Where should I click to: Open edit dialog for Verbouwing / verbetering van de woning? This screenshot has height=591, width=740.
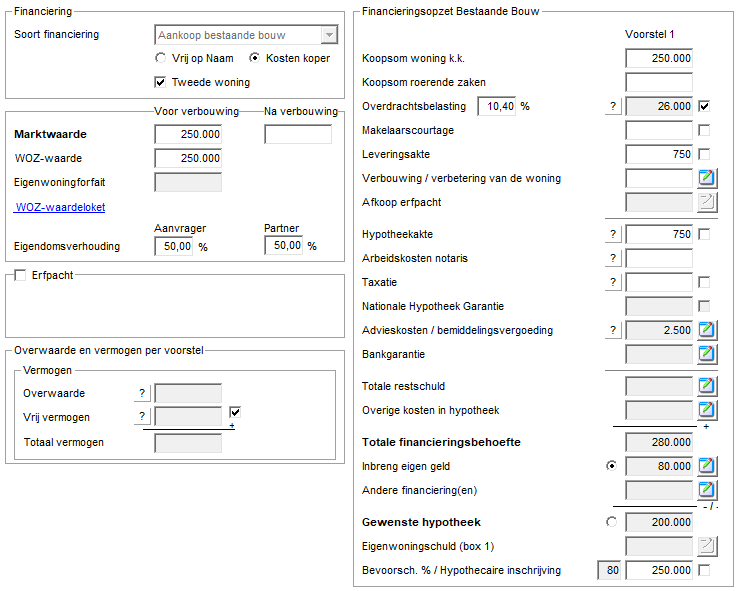[x=707, y=178]
